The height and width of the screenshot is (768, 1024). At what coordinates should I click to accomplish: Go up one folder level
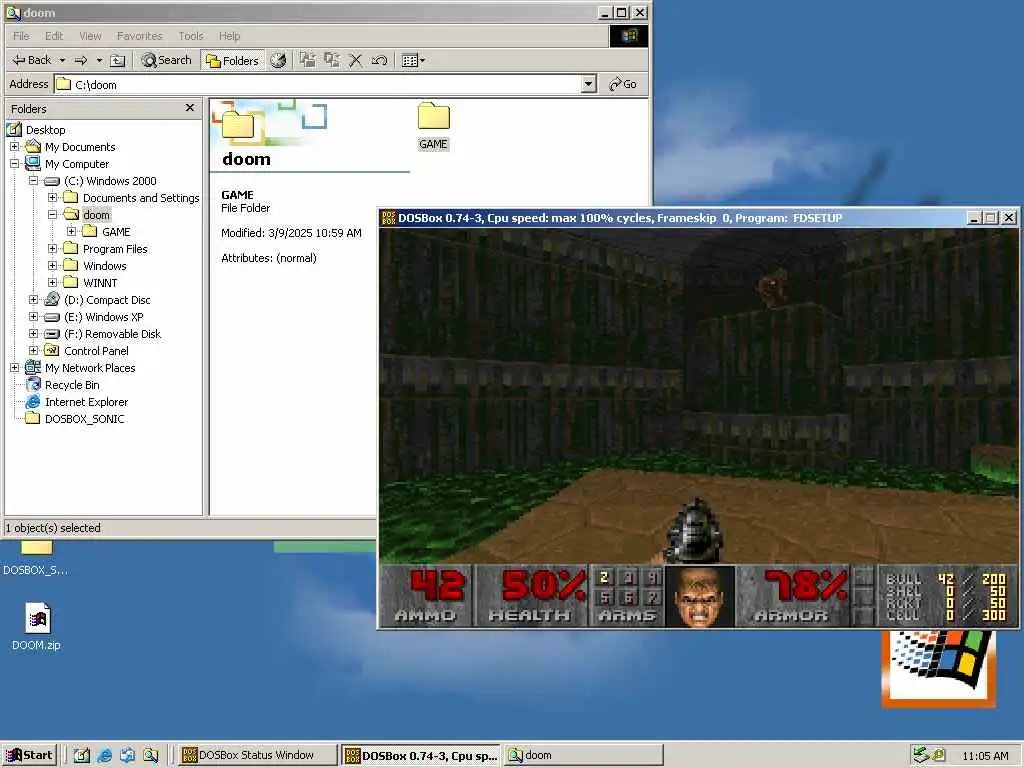click(118, 60)
